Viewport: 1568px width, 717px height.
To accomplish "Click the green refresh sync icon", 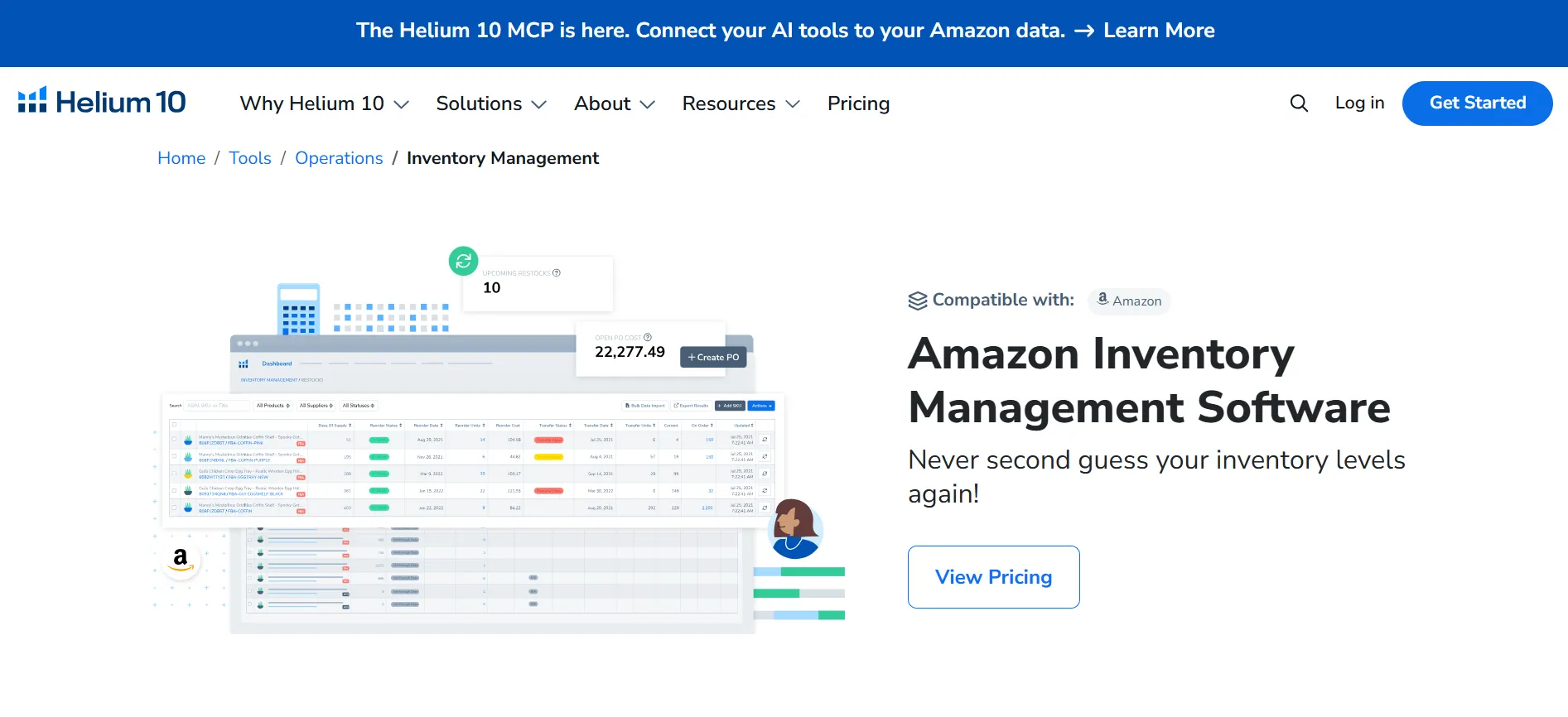I will pos(464,261).
